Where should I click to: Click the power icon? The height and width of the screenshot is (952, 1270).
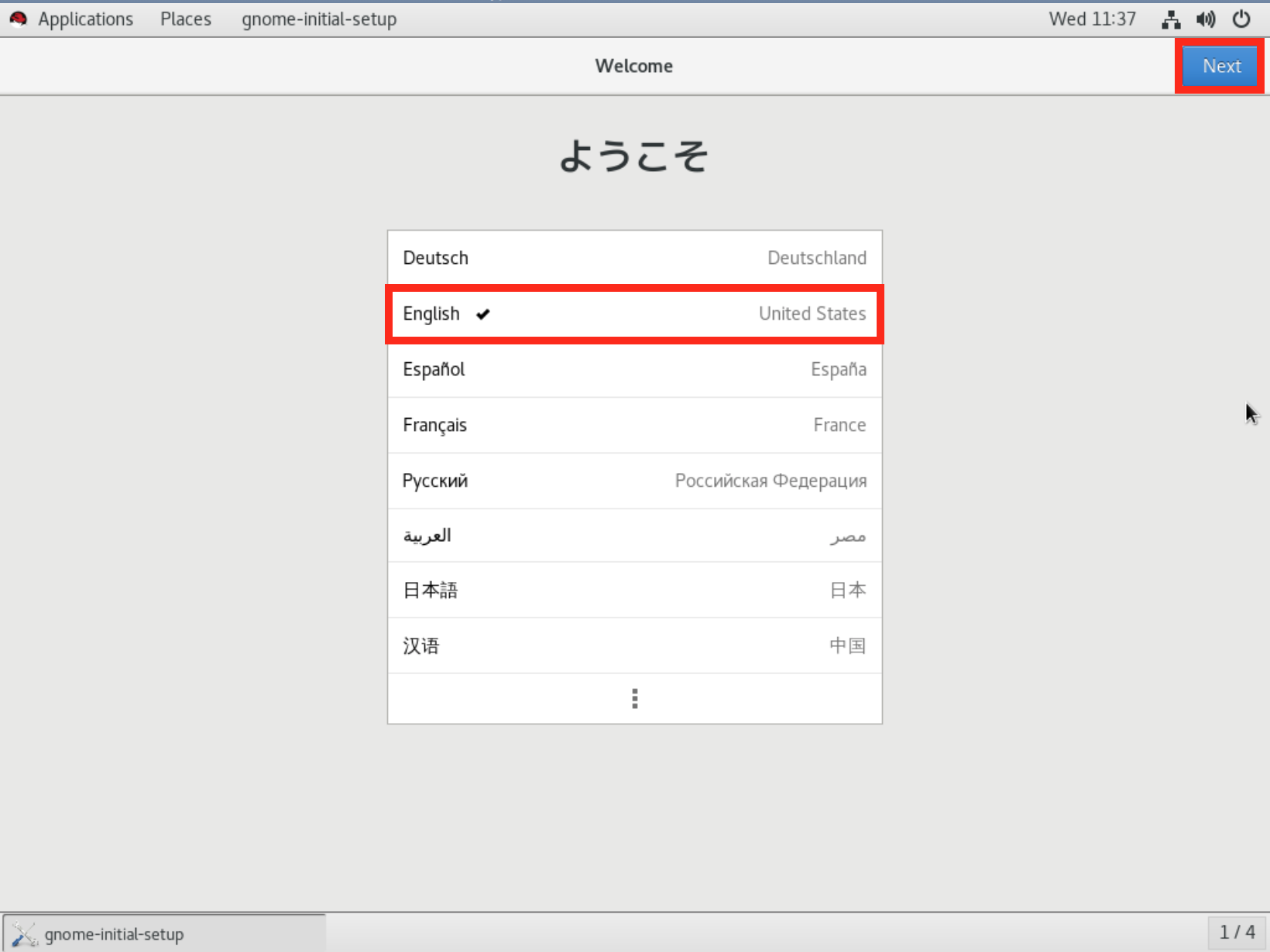[x=1241, y=19]
